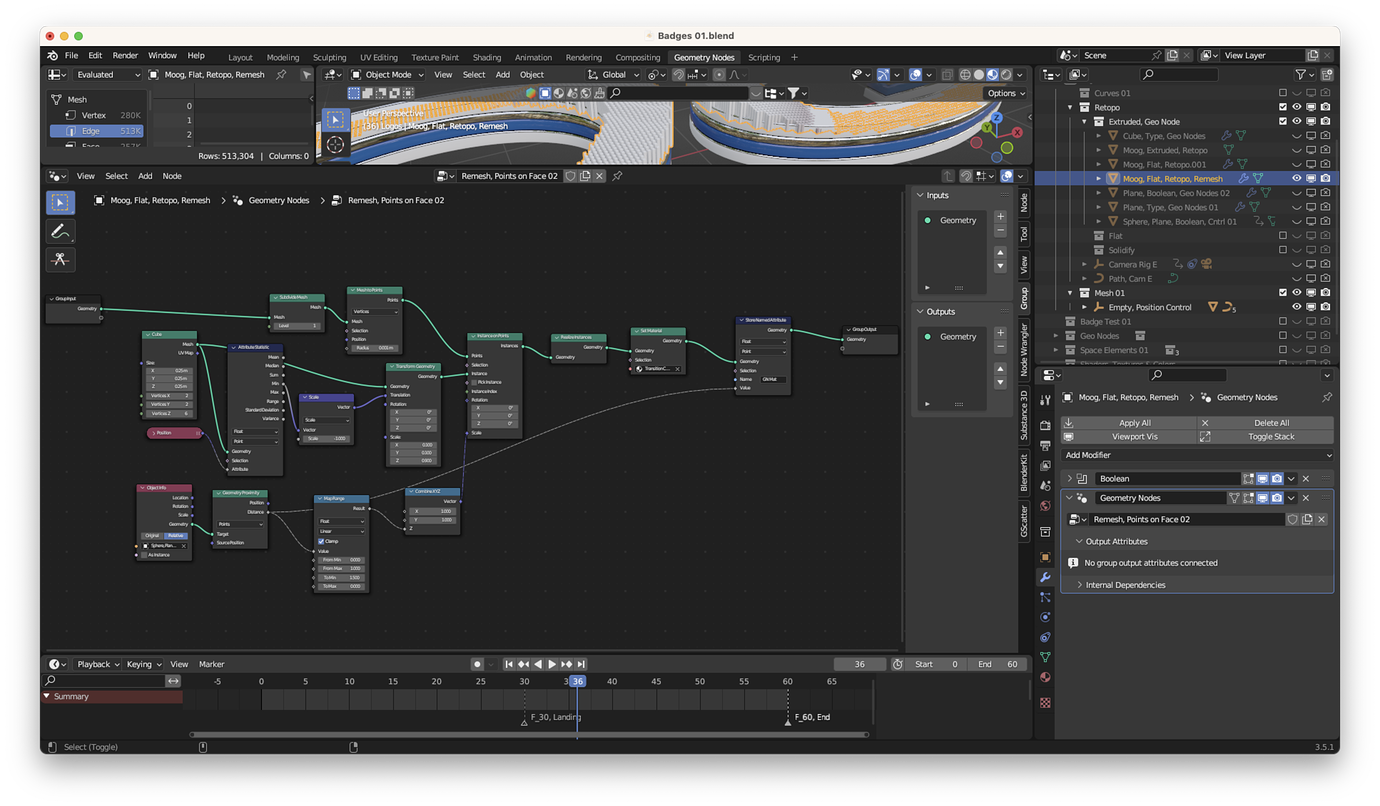Click the Toggle Stack button

(1266, 437)
